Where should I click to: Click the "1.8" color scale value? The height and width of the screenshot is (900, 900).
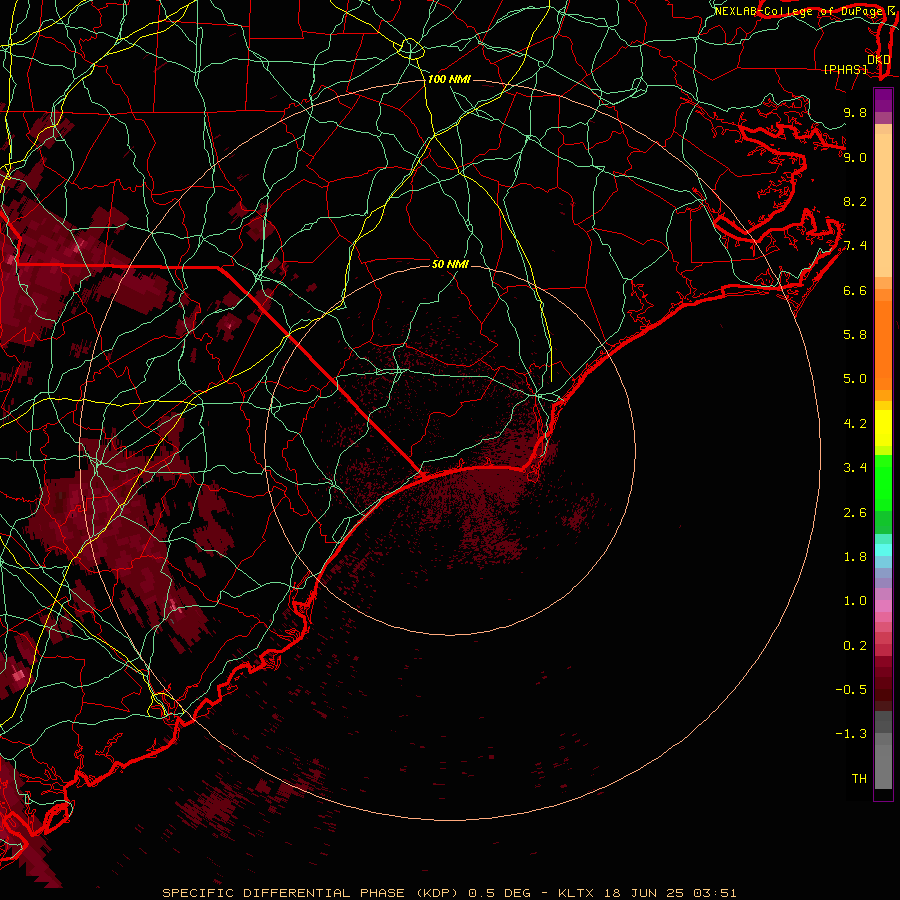click(855, 557)
